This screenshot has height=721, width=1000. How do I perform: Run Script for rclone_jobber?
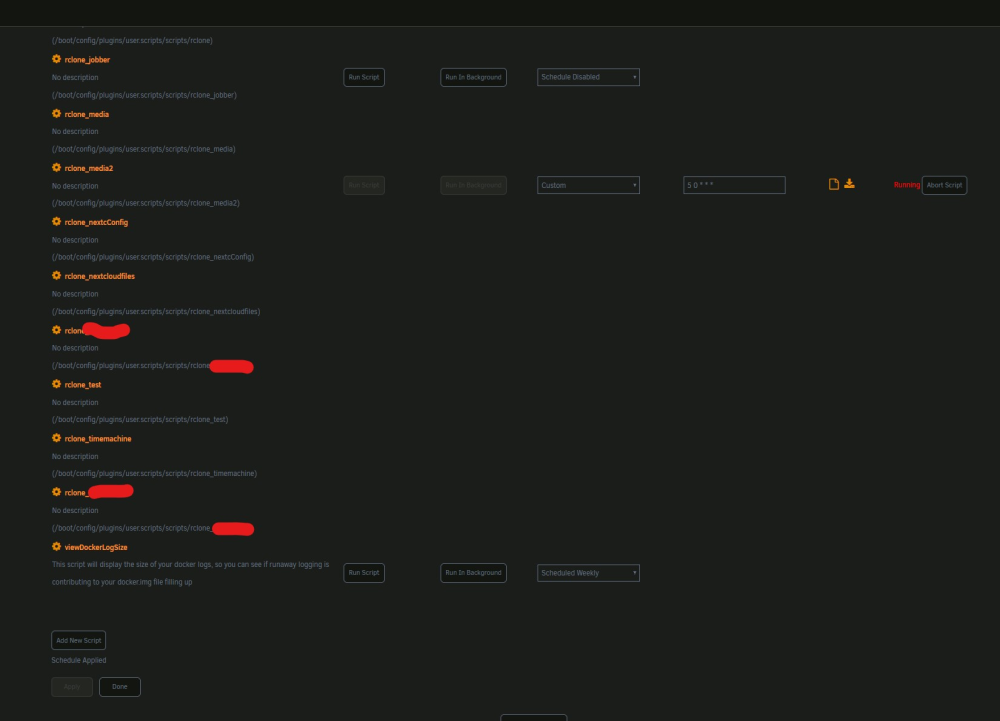pyautogui.click(x=364, y=77)
